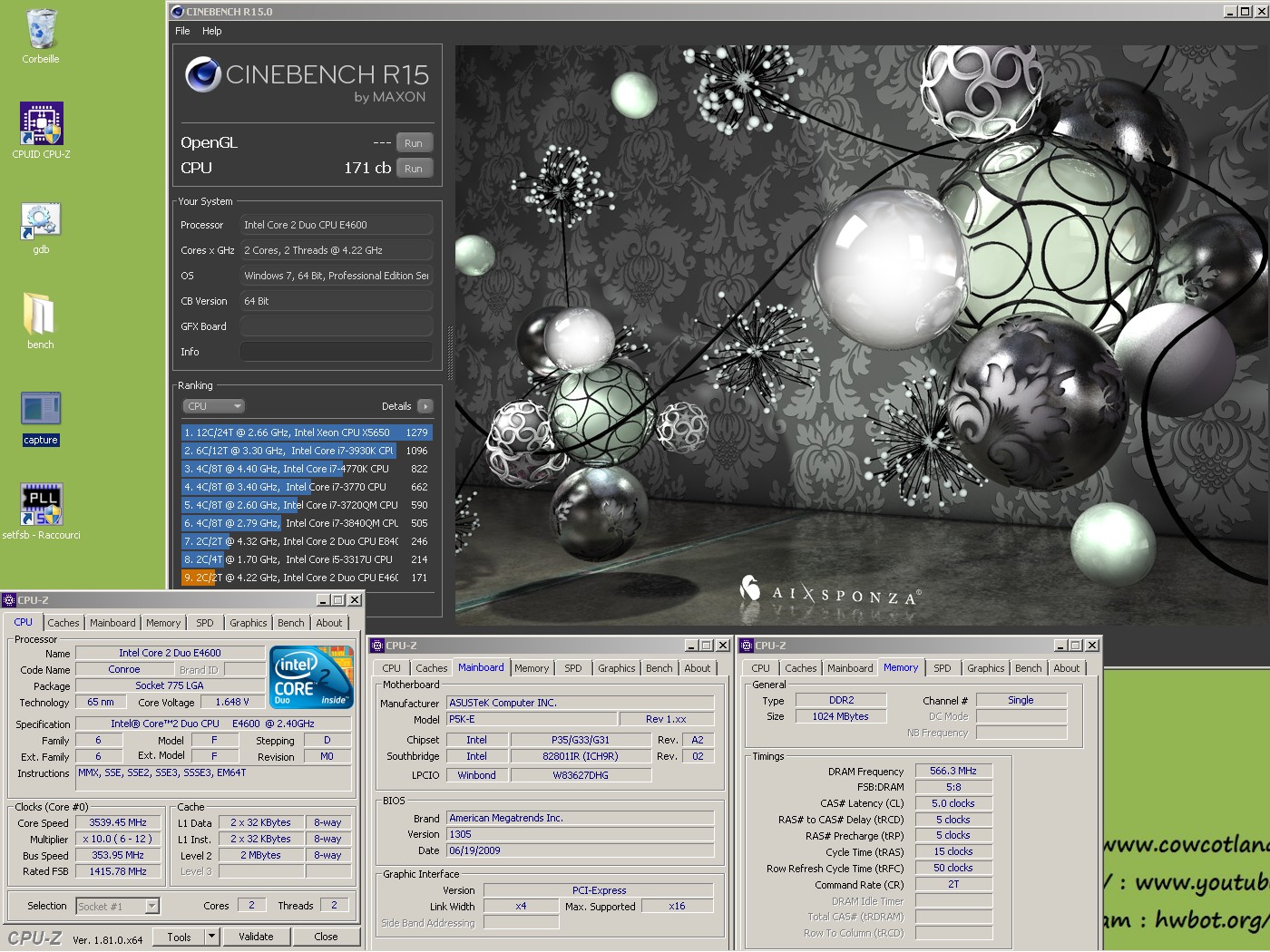Select ranking entry Core i7-4770K 822
The width and height of the screenshot is (1270, 952).
[x=307, y=469]
